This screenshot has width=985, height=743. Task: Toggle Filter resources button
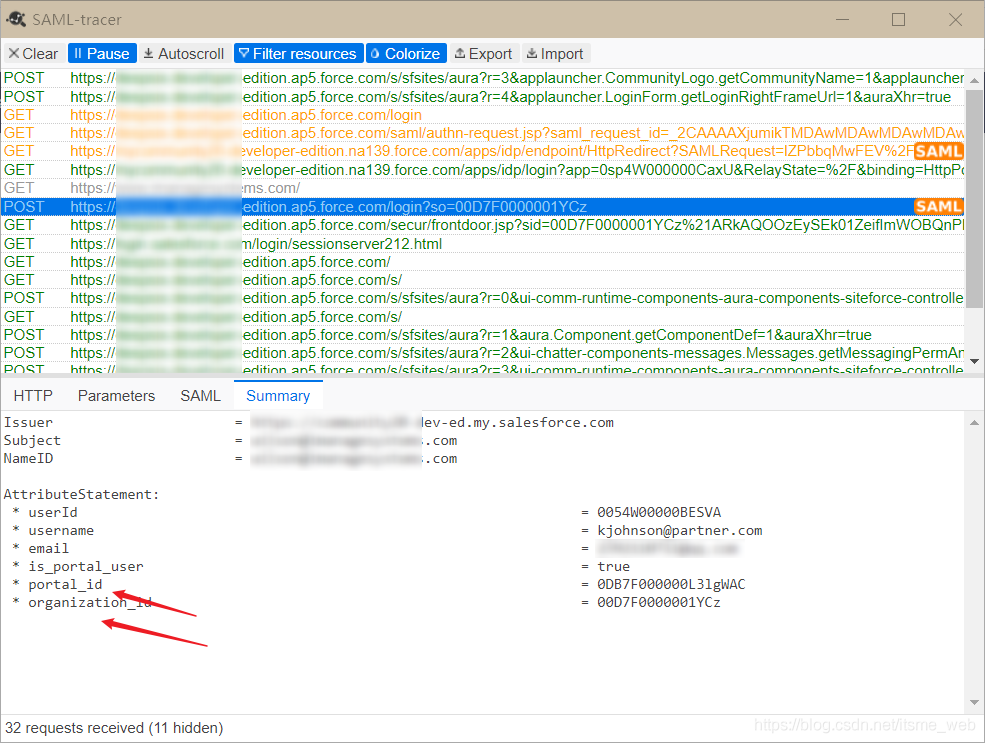point(297,54)
